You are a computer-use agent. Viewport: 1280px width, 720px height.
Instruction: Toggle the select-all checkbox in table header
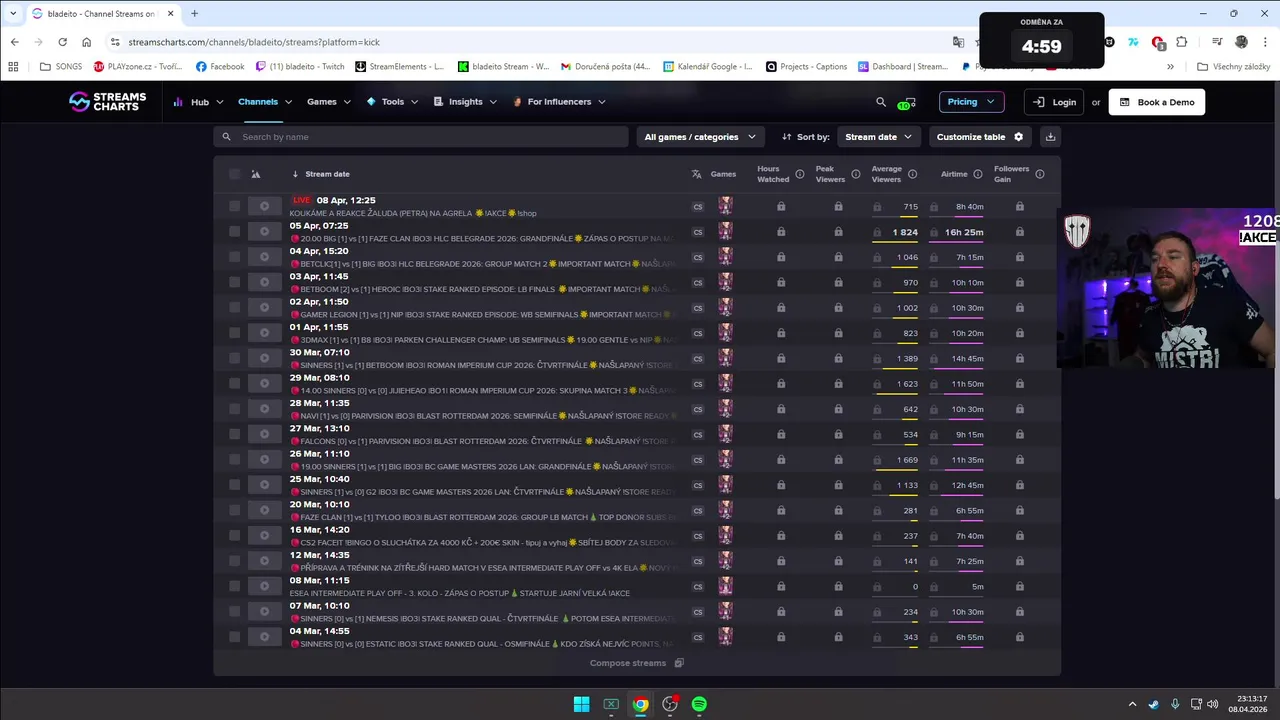click(x=234, y=174)
